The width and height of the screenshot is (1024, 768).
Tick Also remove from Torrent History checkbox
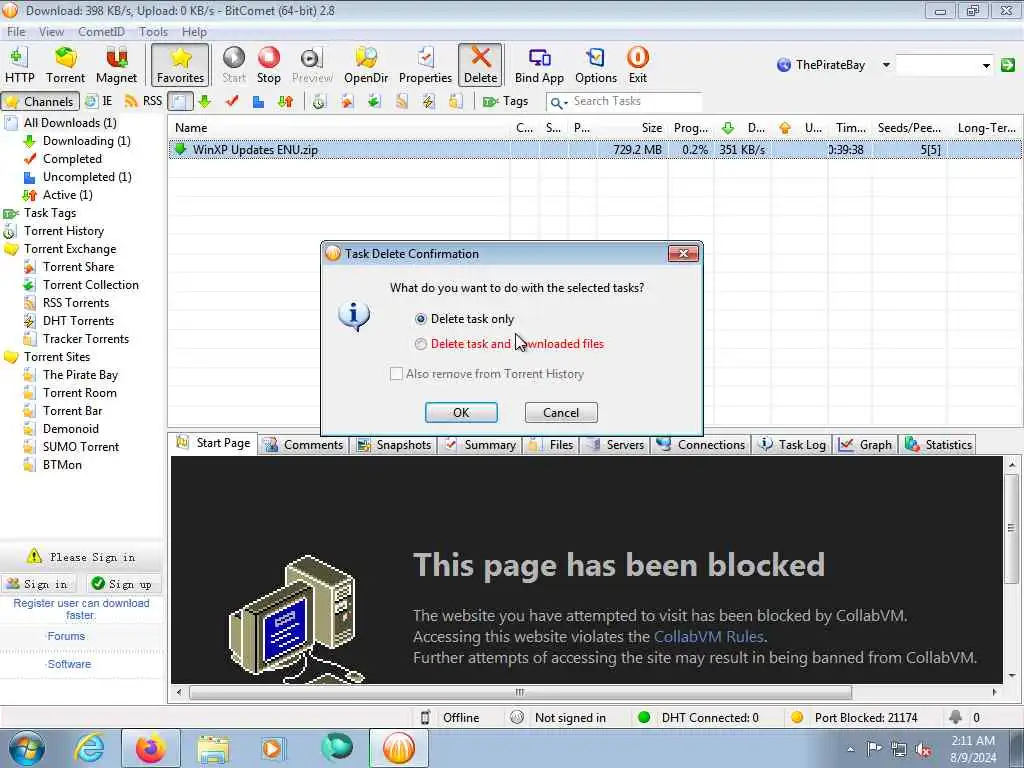point(396,374)
